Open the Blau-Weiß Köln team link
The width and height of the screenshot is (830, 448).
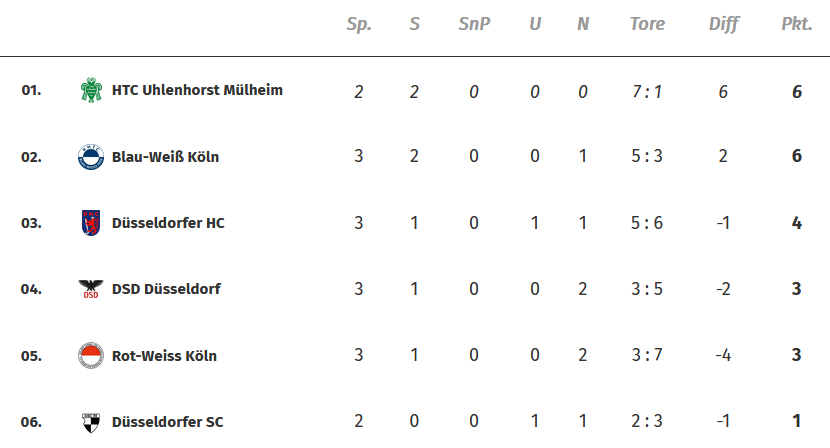coord(165,157)
